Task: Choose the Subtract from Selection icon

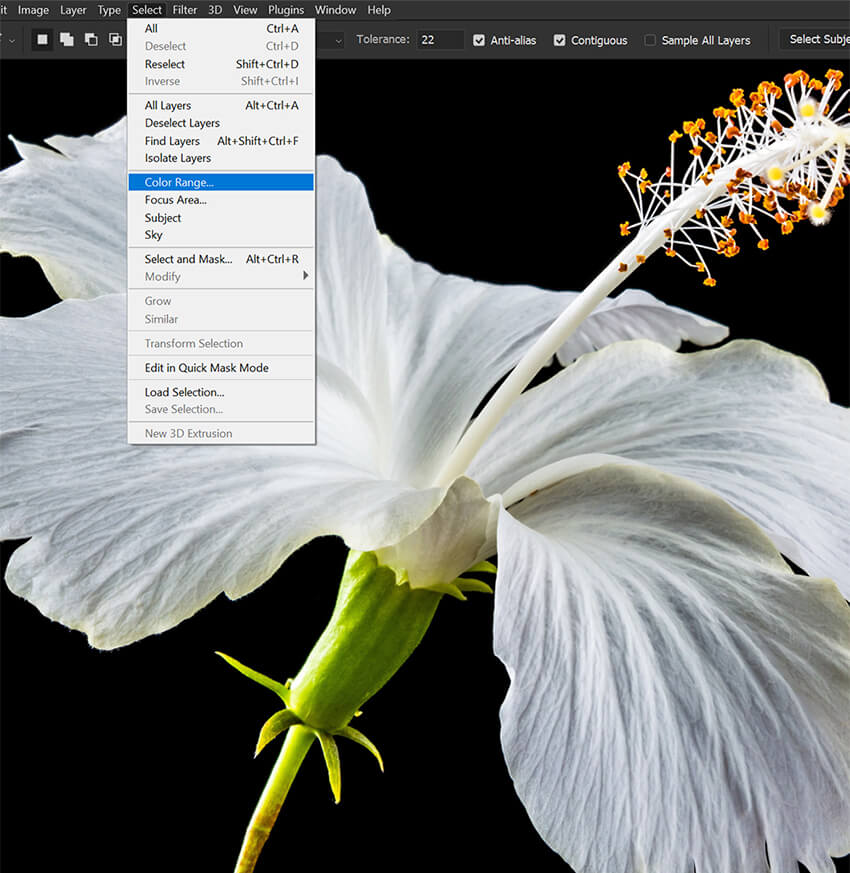Action: 91,40
